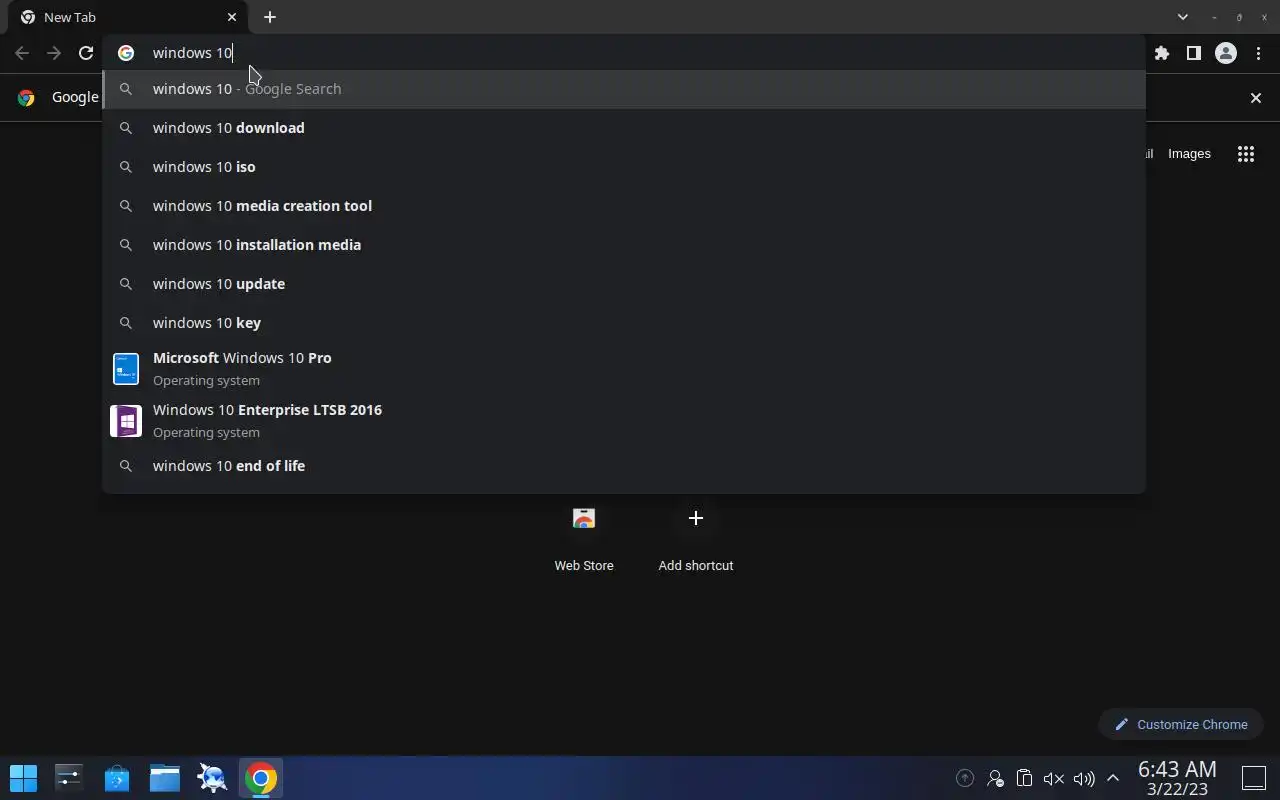Select 'windows 10 media creation tool' suggestion
This screenshot has width=1280, height=800.
(x=624, y=206)
